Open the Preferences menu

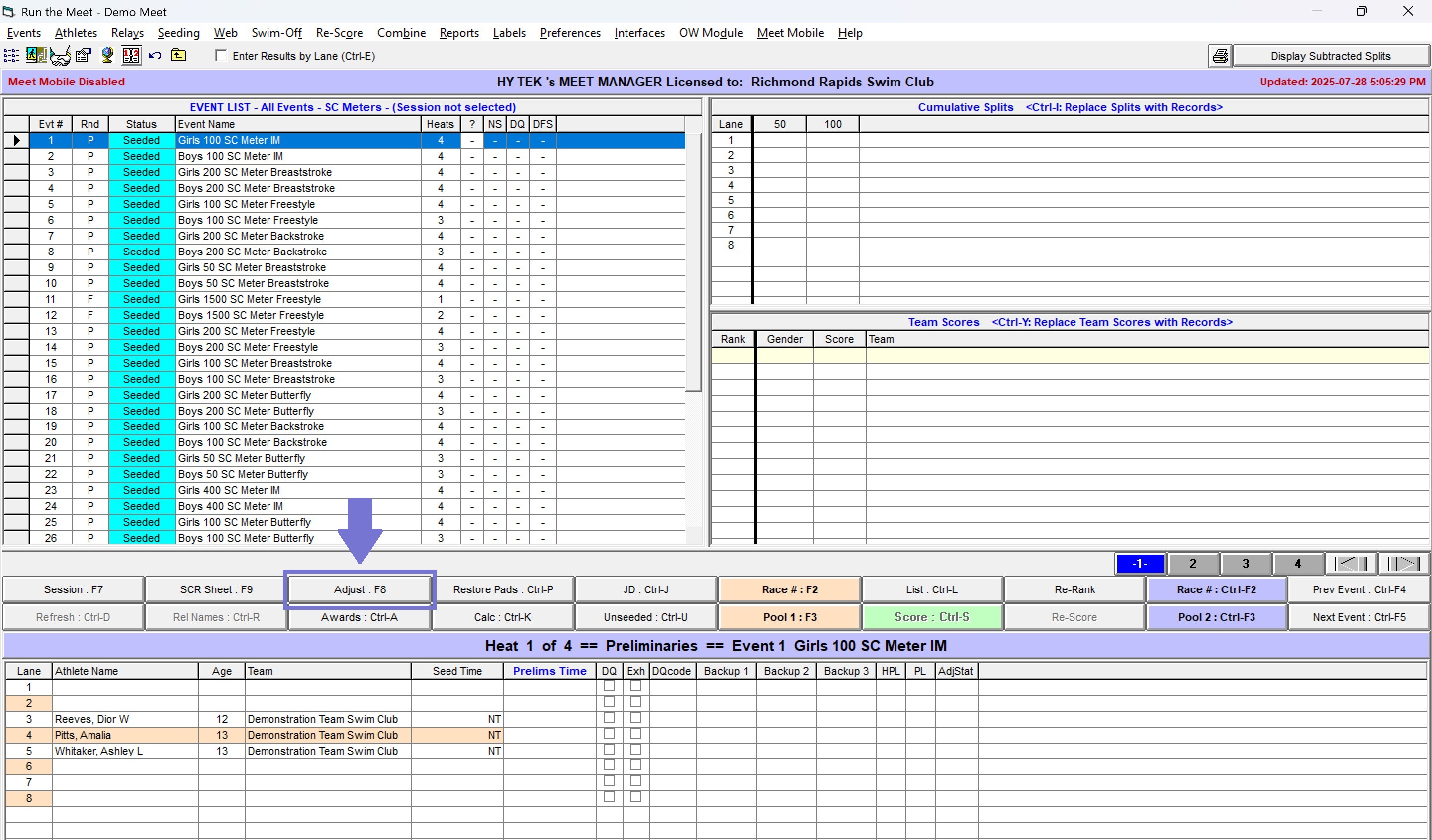[x=569, y=33]
